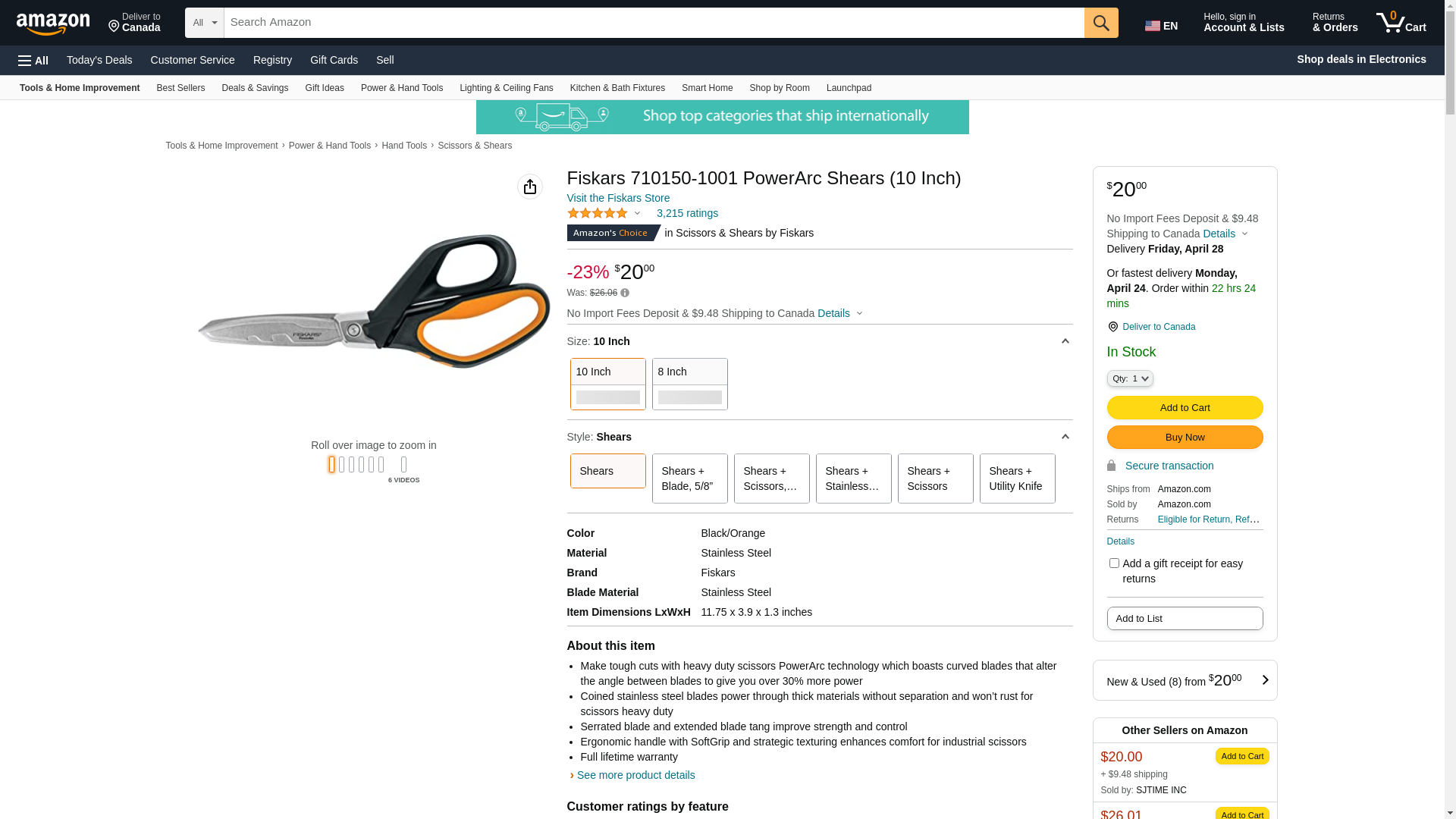
Task: Collapse the Style section chevron
Action: tap(1065, 437)
